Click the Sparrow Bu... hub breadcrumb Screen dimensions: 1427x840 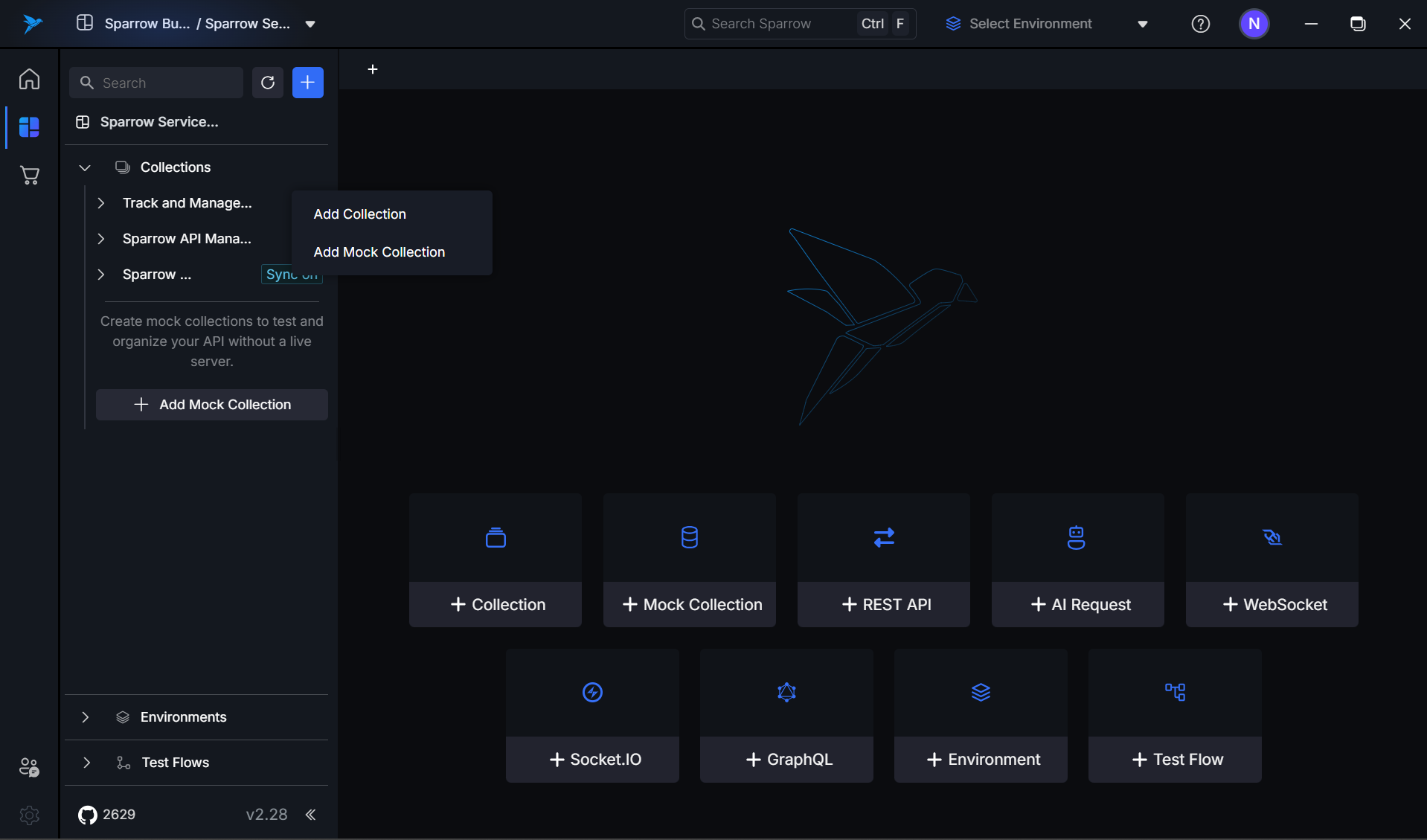click(147, 24)
